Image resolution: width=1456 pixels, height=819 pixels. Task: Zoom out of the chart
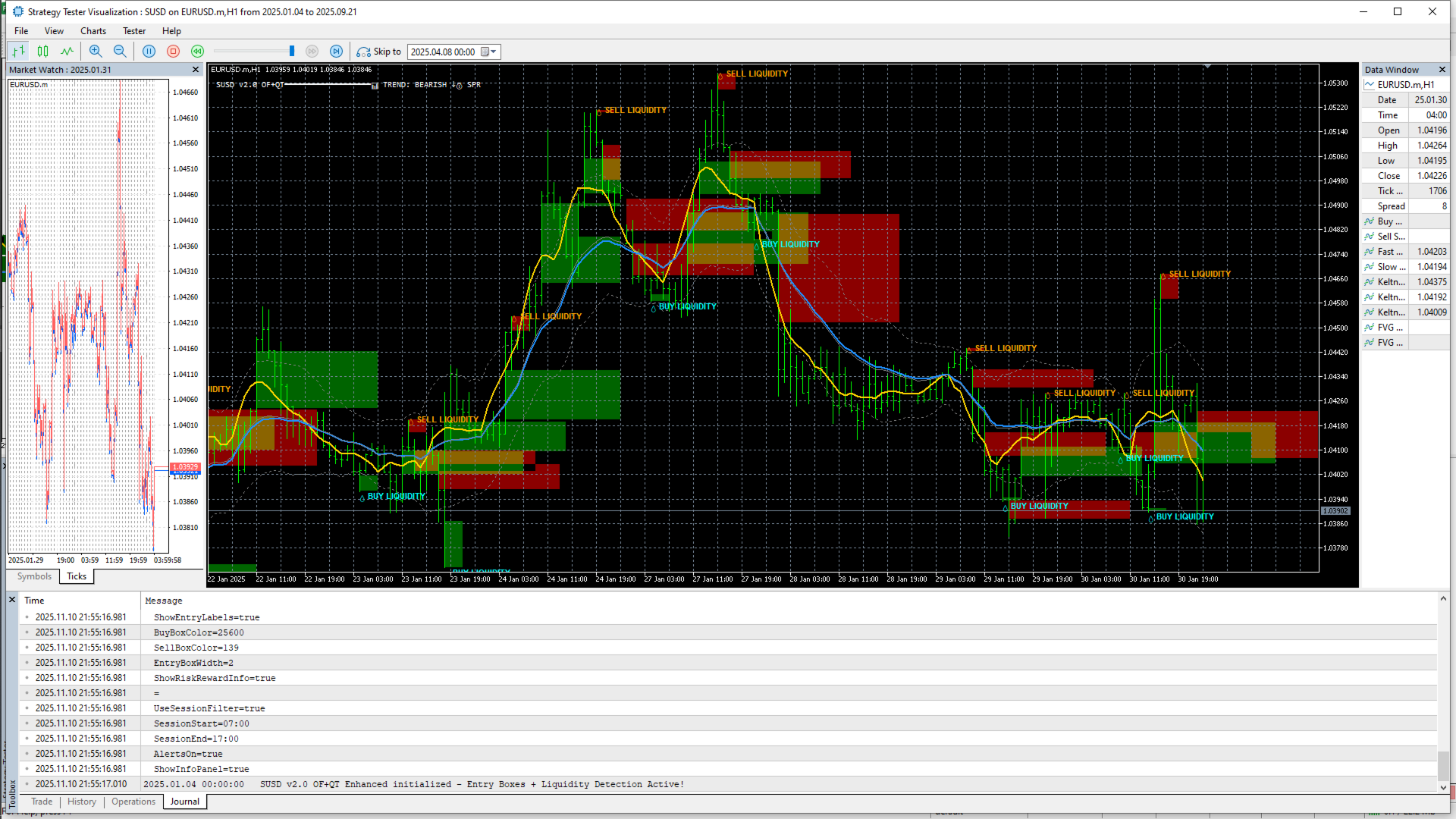120,52
